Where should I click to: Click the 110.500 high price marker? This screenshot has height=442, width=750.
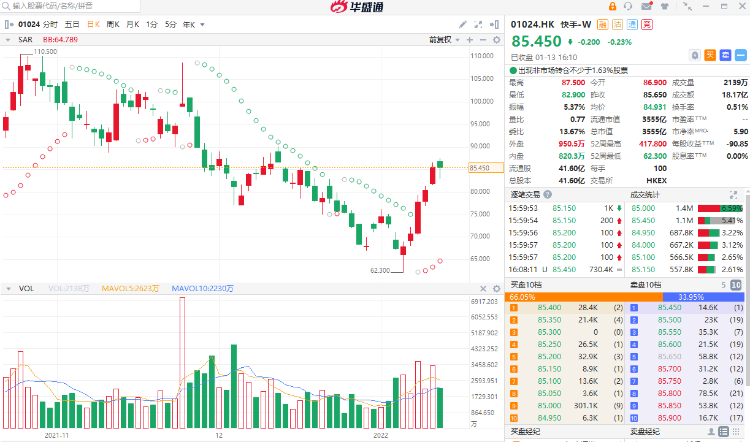pyautogui.click(x=45, y=52)
